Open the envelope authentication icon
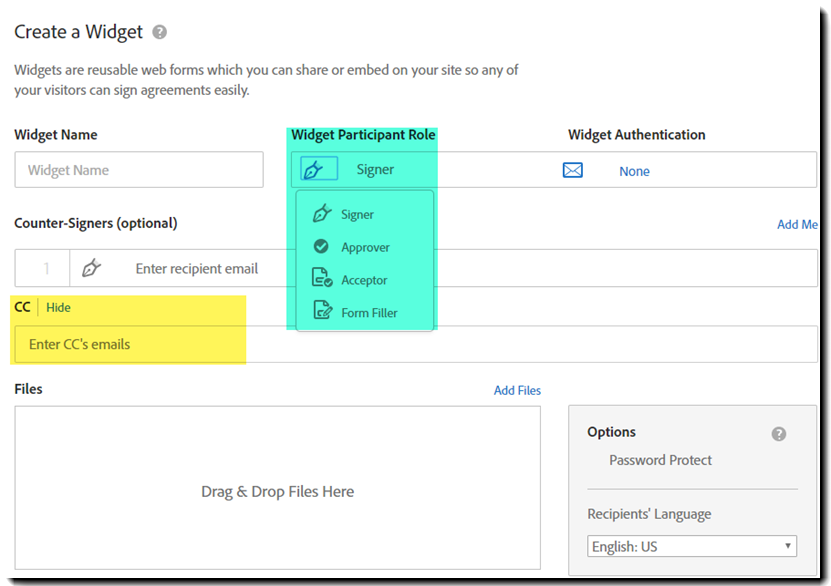 pos(572,170)
